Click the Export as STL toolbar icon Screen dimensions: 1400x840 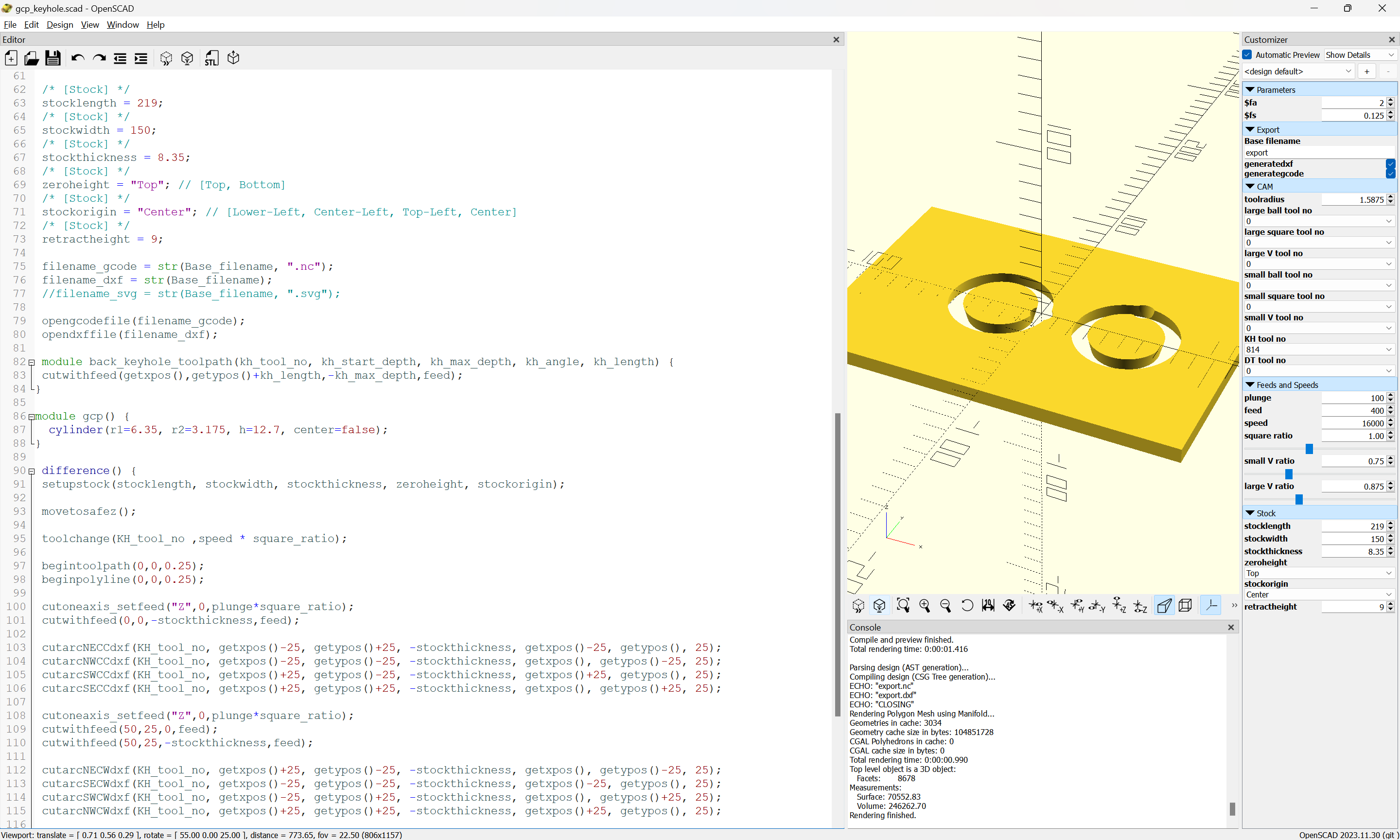click(x=211, y=58)
